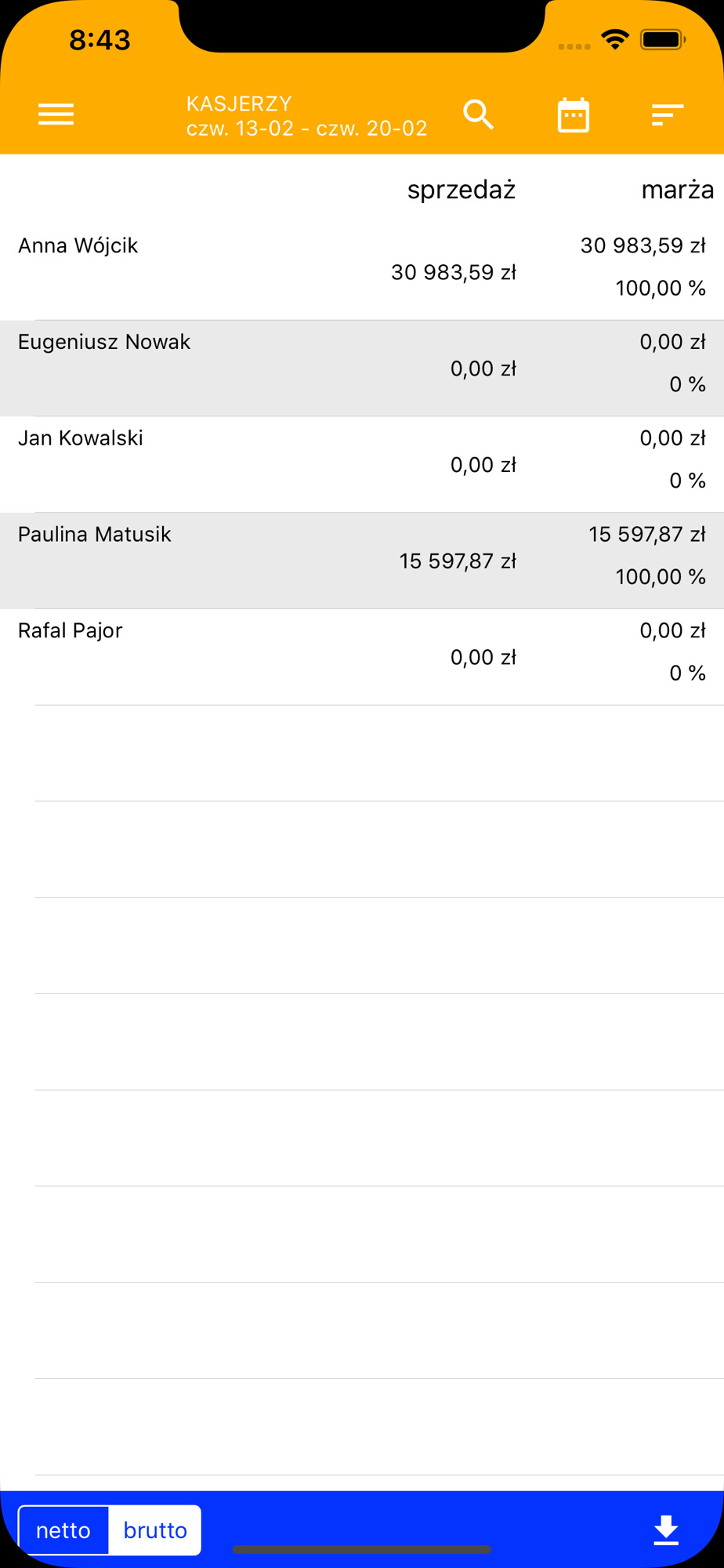The image size is (724, 1568).
Task: Tap Paulina Matusik's 15 597,87 zł sales value
Action: pyautogui.click(x=458, y=561)
